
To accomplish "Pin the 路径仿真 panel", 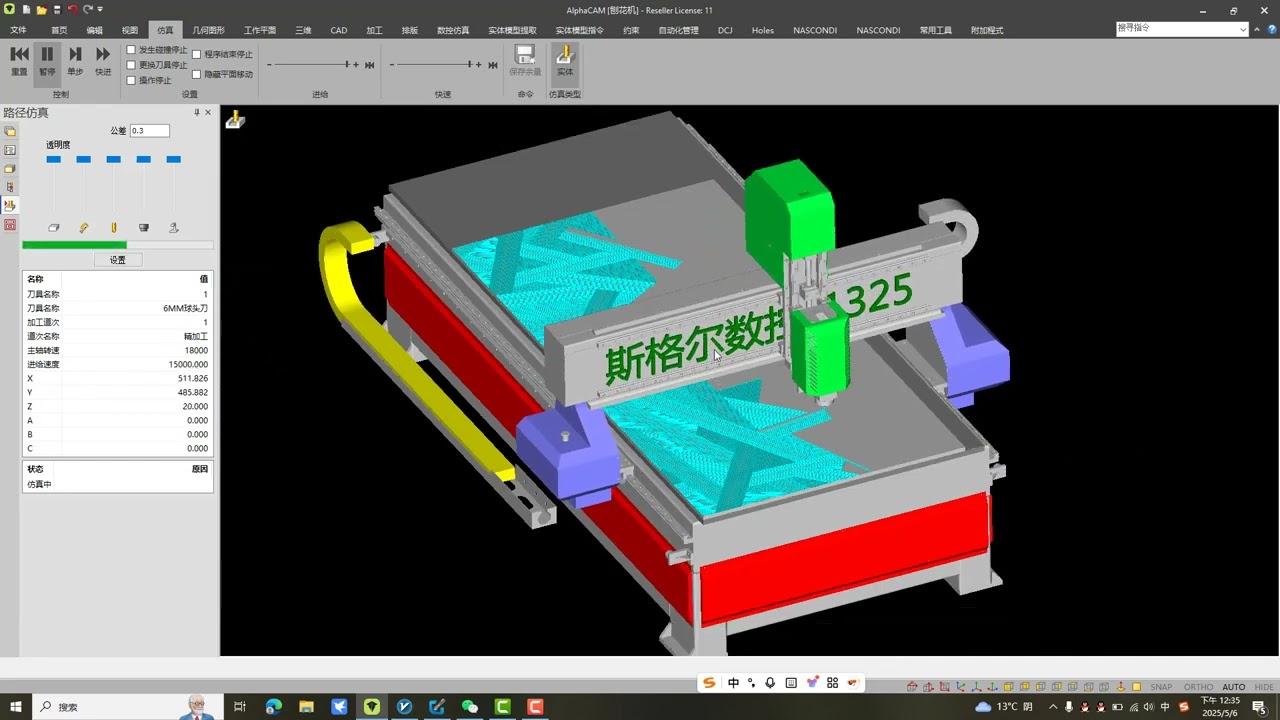I will coord(197,113).
